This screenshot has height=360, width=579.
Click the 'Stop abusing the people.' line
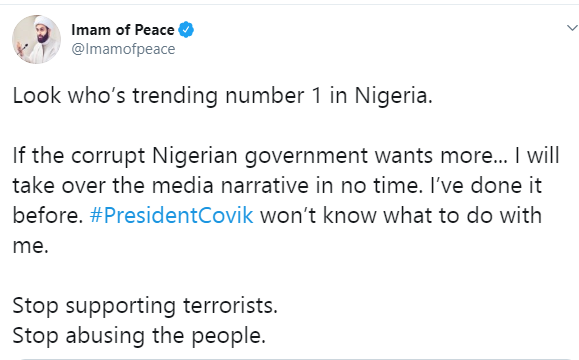(x=139, y=336)
